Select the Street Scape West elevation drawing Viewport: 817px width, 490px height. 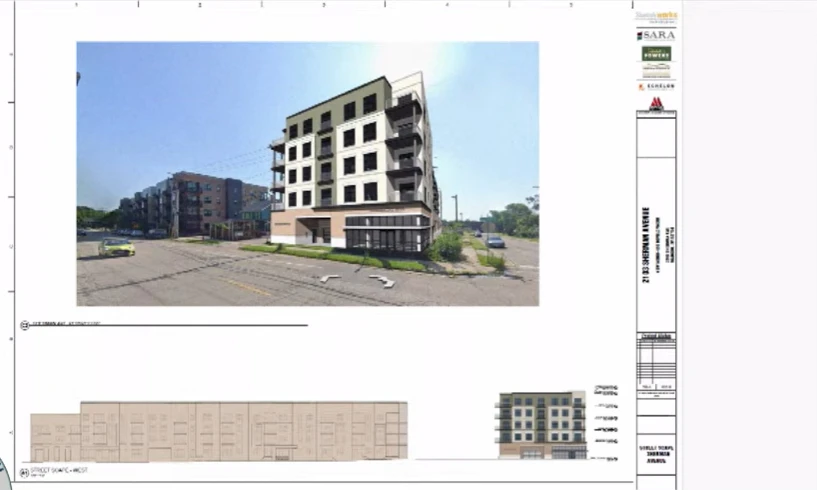[x=218, y=431]
